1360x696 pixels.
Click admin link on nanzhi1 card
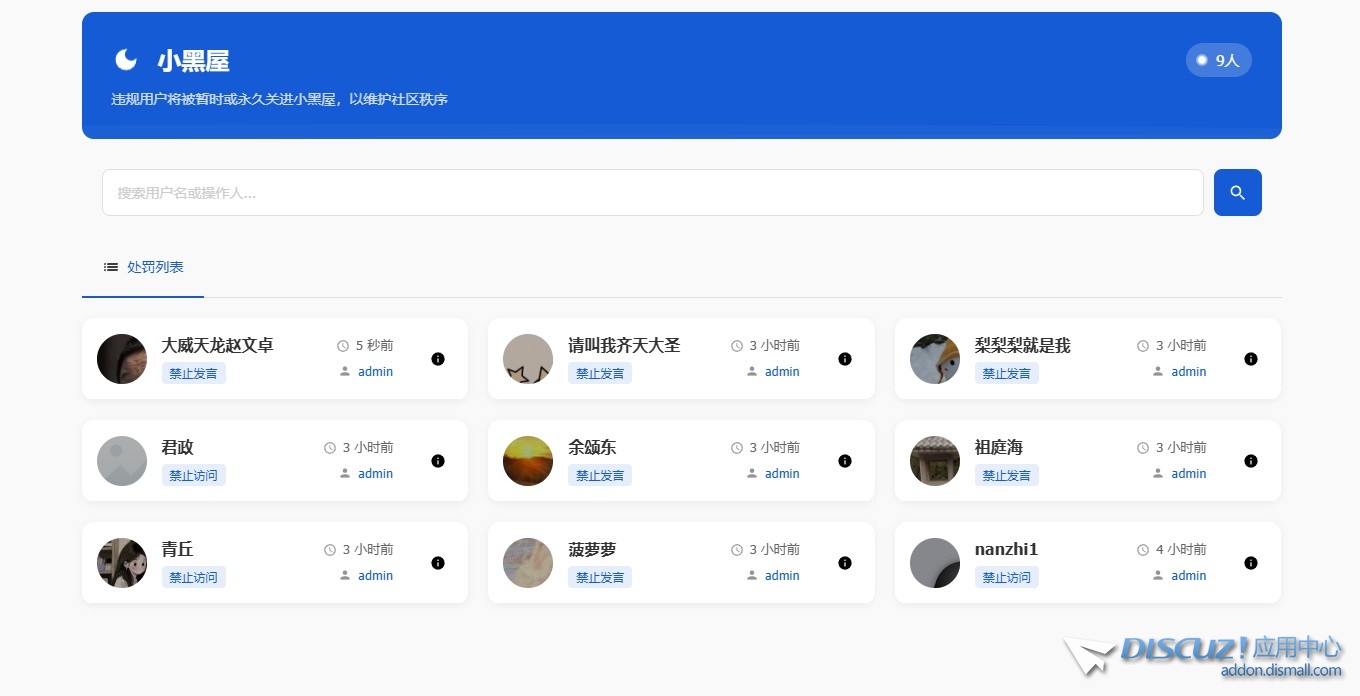(x=1188, y=576)
